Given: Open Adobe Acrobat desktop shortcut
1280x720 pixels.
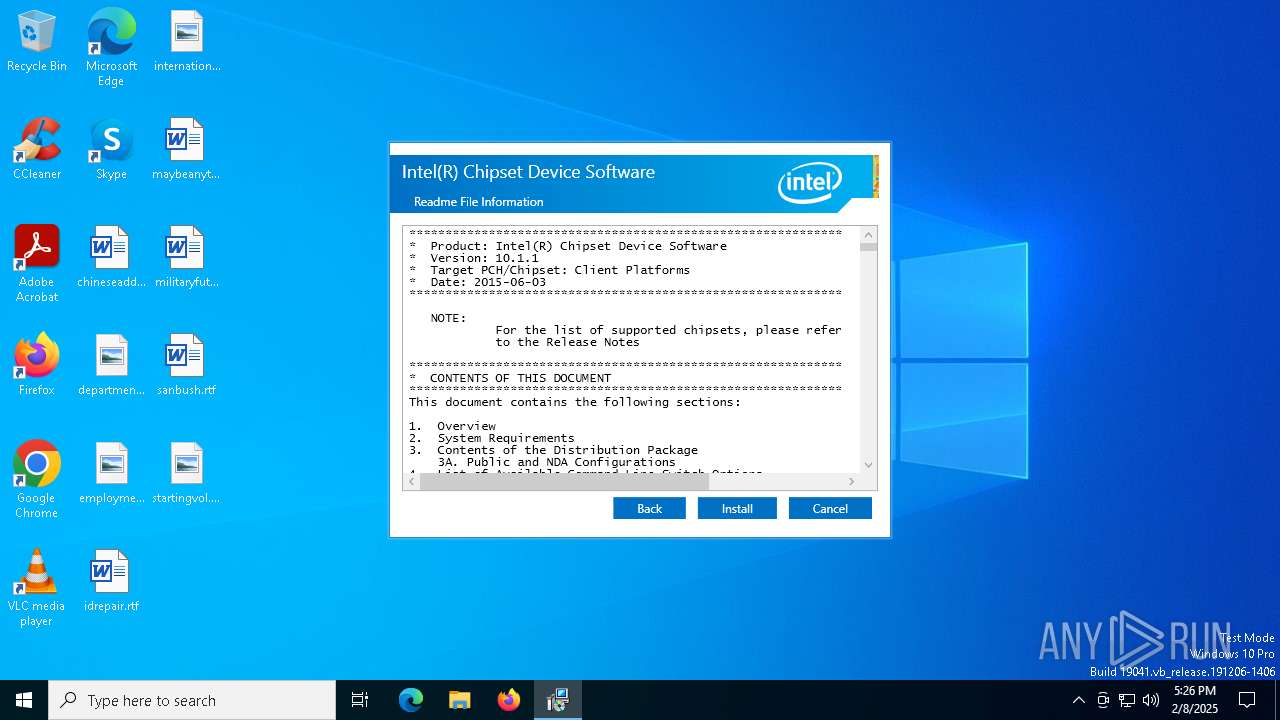Looking at the screenshot, I should [37, 264].
